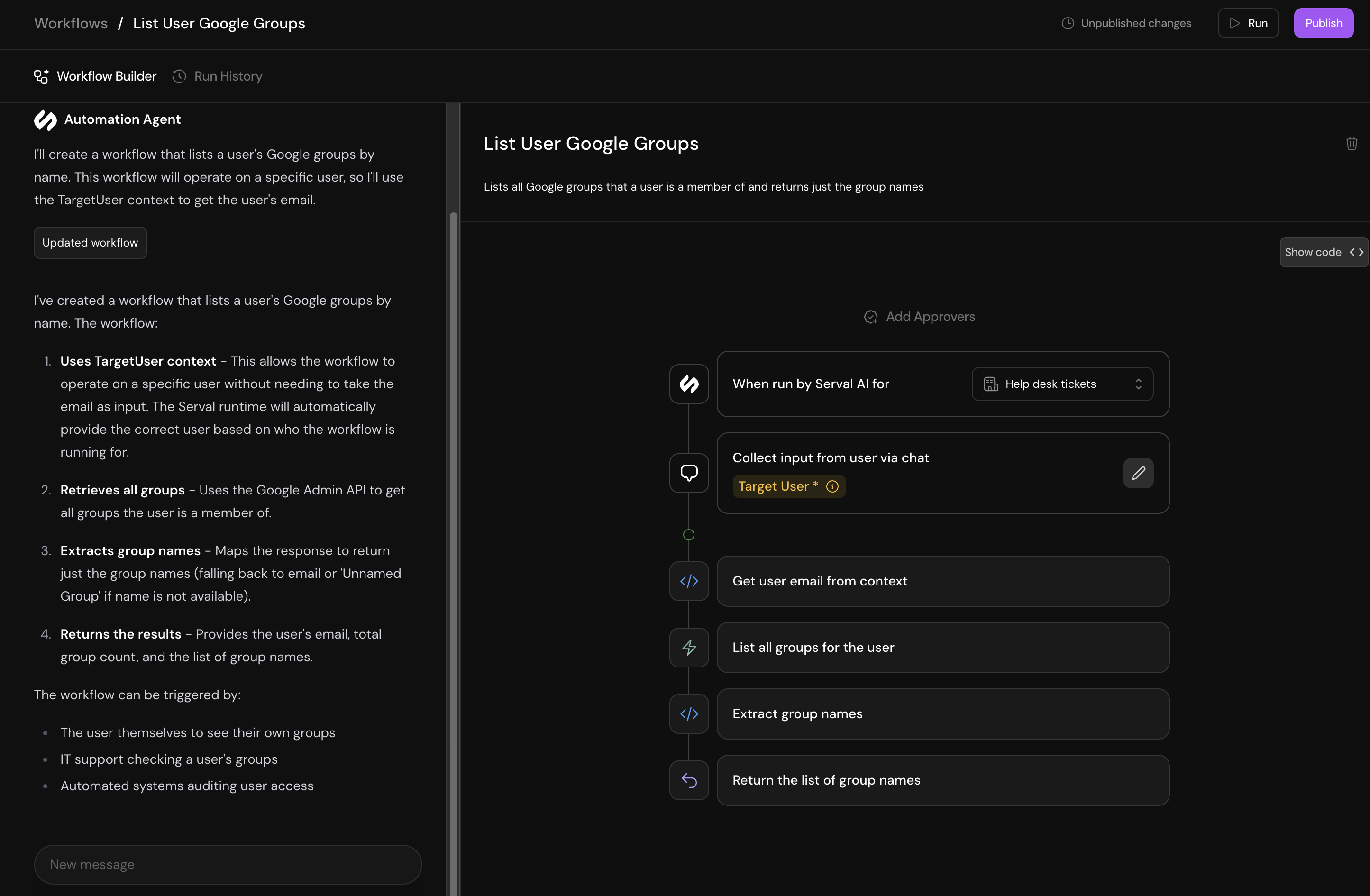Image resolution: width=1370 pixels, height=896 pixels.
Task: Click the clock icon beside Unpublished changes
Action: pyautogui.click(x=1068, y=23)
